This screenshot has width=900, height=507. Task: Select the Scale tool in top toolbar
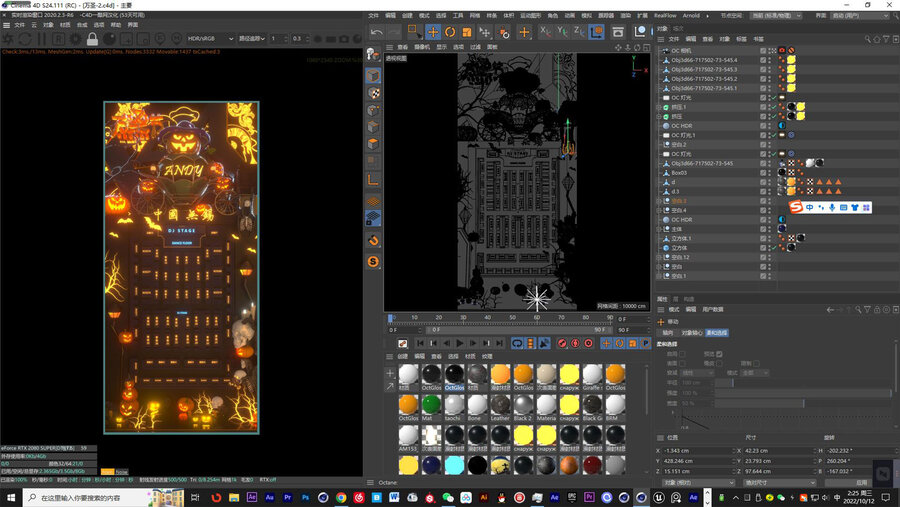click(x=467, y=32)
